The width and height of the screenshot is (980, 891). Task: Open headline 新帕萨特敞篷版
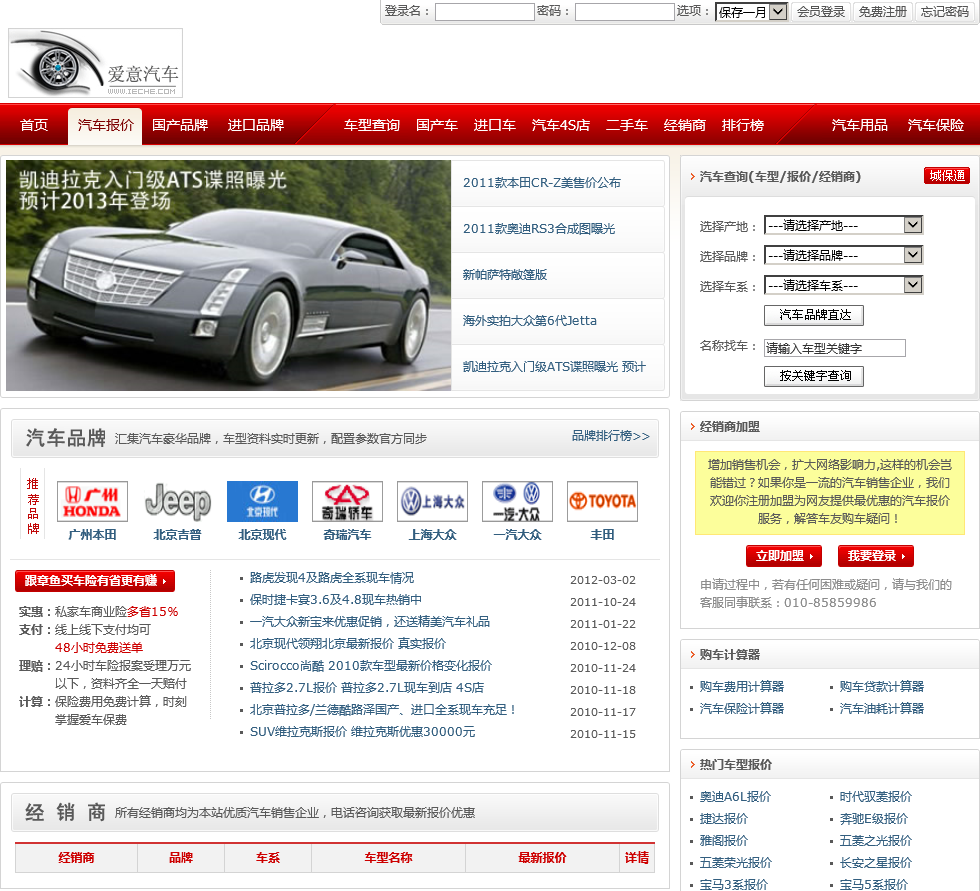(x=504, y=274)
